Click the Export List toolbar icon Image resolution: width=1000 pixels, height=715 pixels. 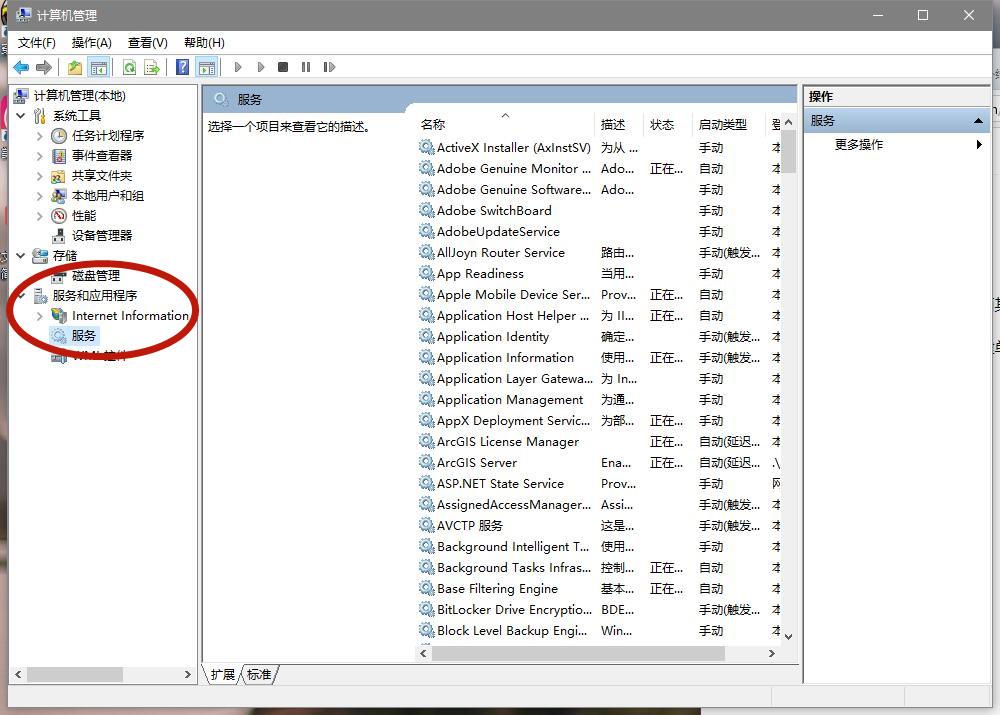tap(152, 67)
